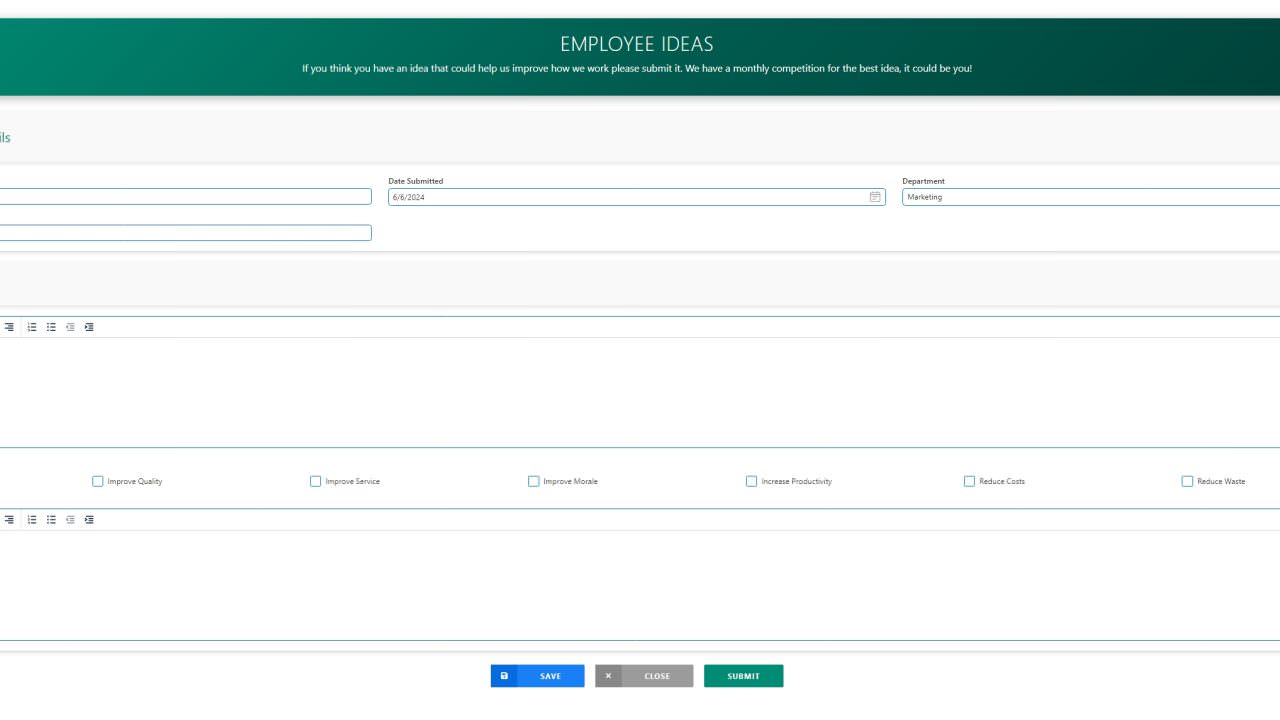Viewport: 1280px width, 720px height.
Task: Apply bulleted list in the idea description toolbar
Action: point(50,326)
